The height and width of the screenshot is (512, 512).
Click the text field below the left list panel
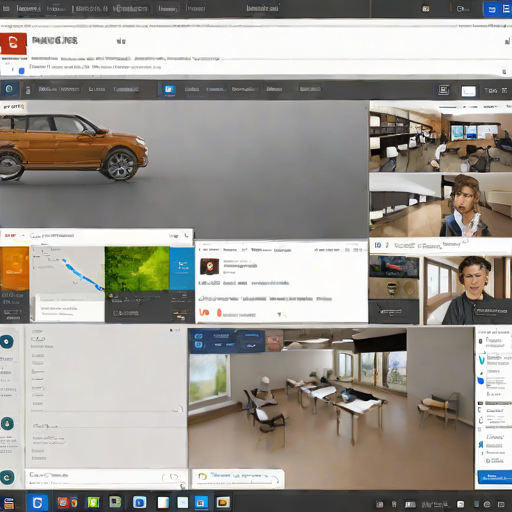tap(105, 478)
